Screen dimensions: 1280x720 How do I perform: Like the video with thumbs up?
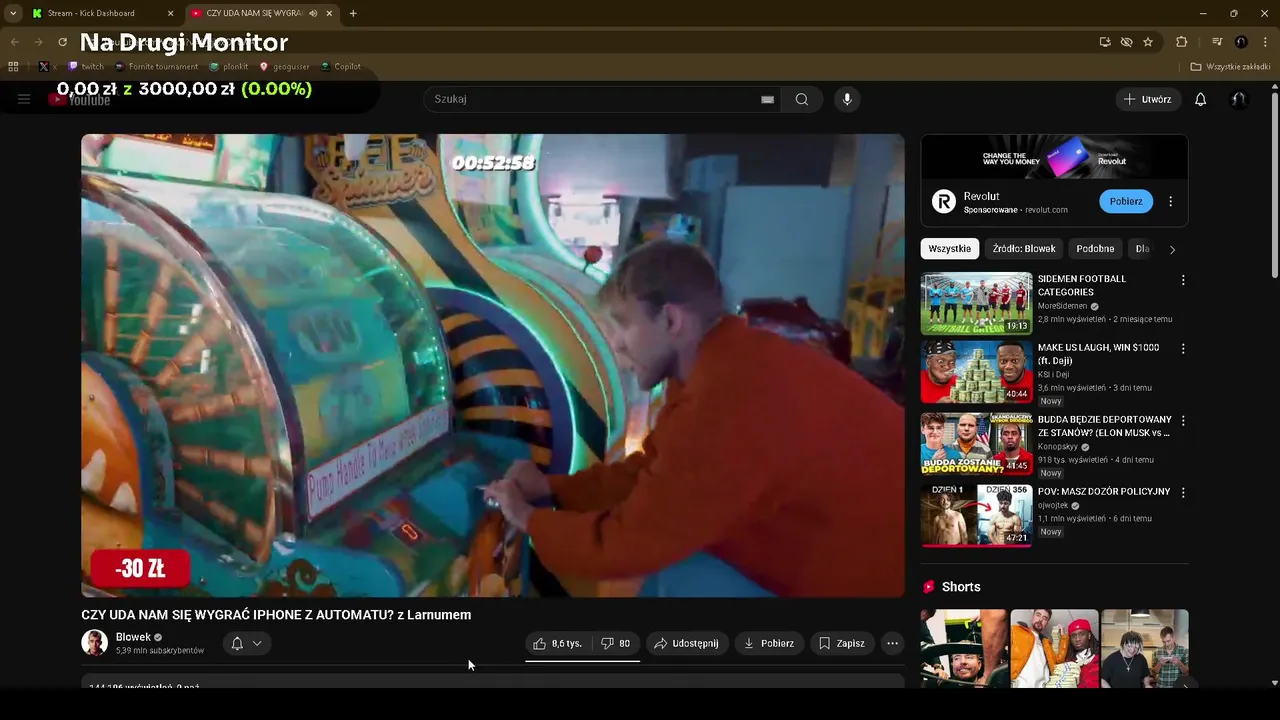tap(558, 644)
